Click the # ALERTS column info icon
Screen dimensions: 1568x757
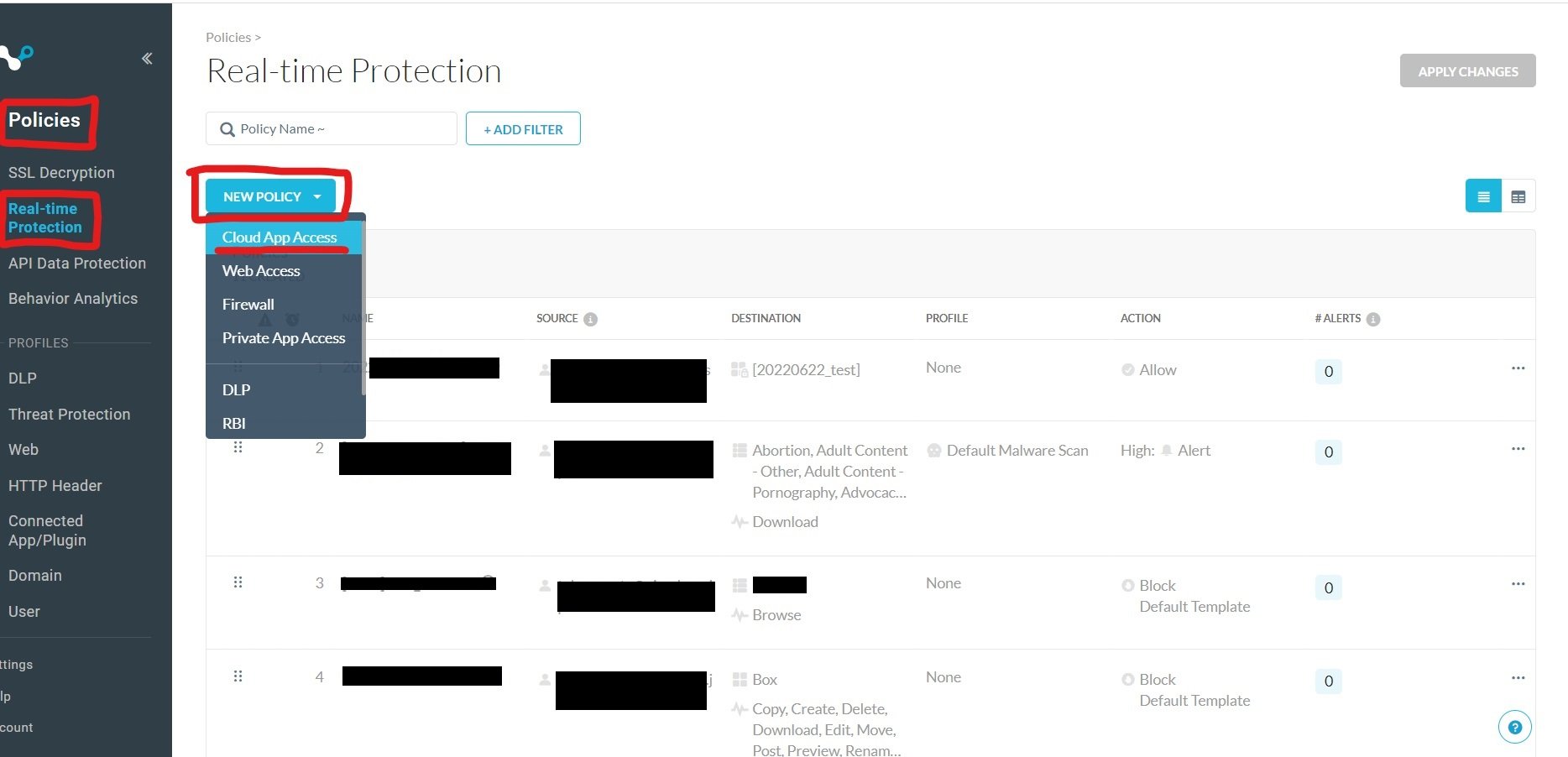(x=1373, y=319)
